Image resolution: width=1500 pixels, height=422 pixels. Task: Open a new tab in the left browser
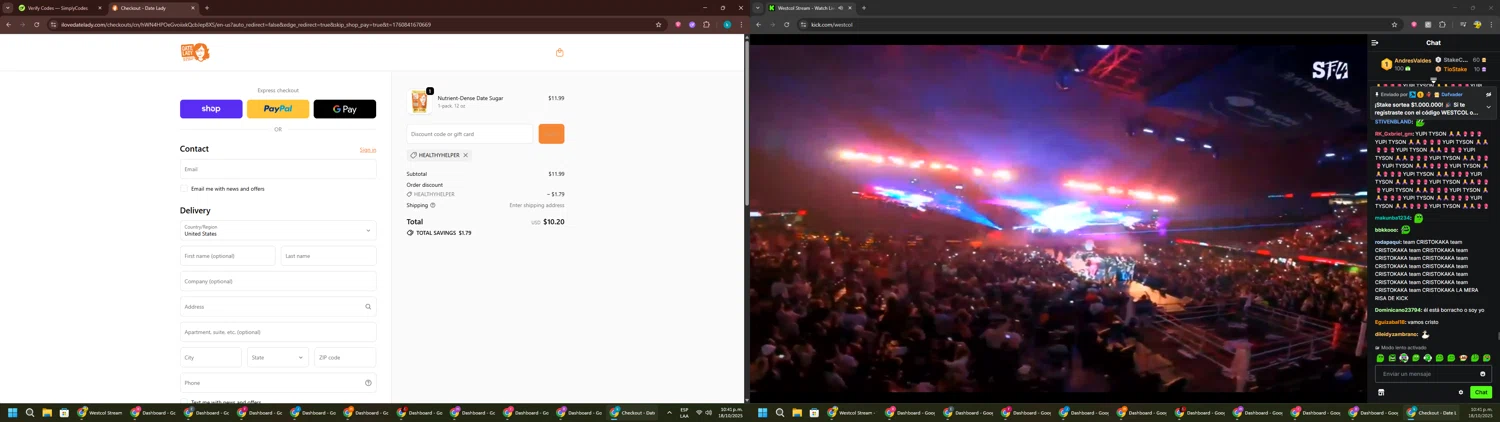coord(207,8)
